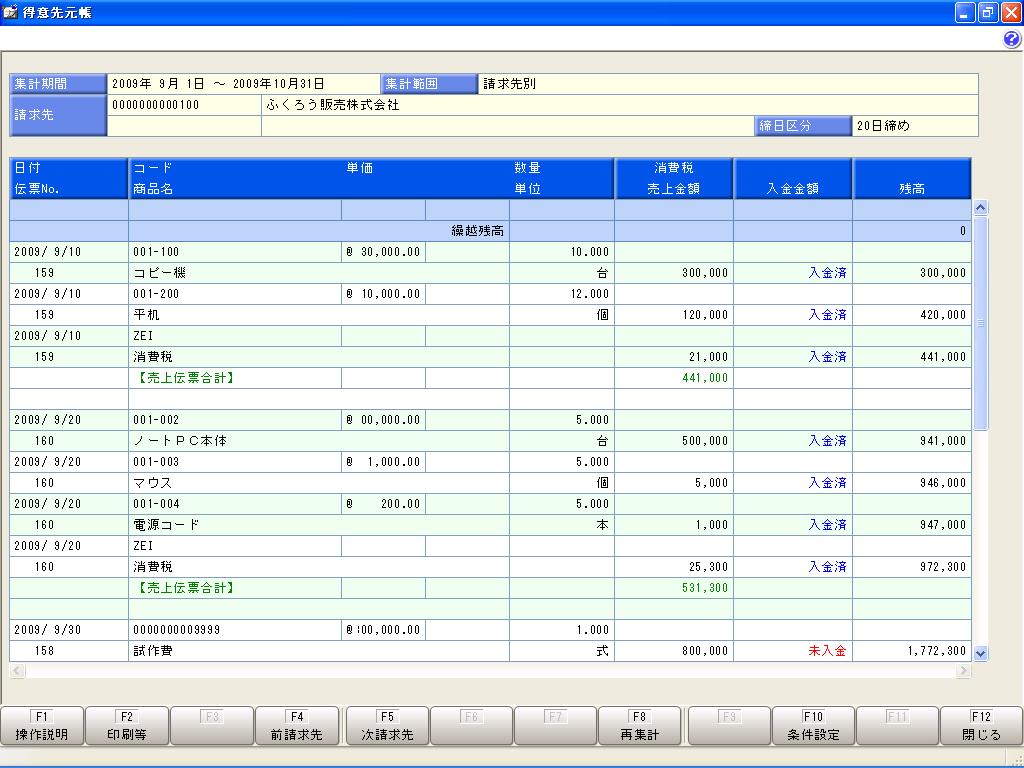Click balance 441,000 in 消費税 row

[912, 357]
